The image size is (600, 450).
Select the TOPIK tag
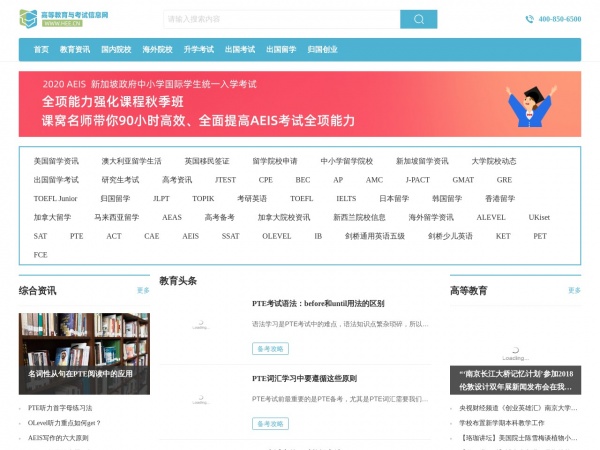point(203,199)
